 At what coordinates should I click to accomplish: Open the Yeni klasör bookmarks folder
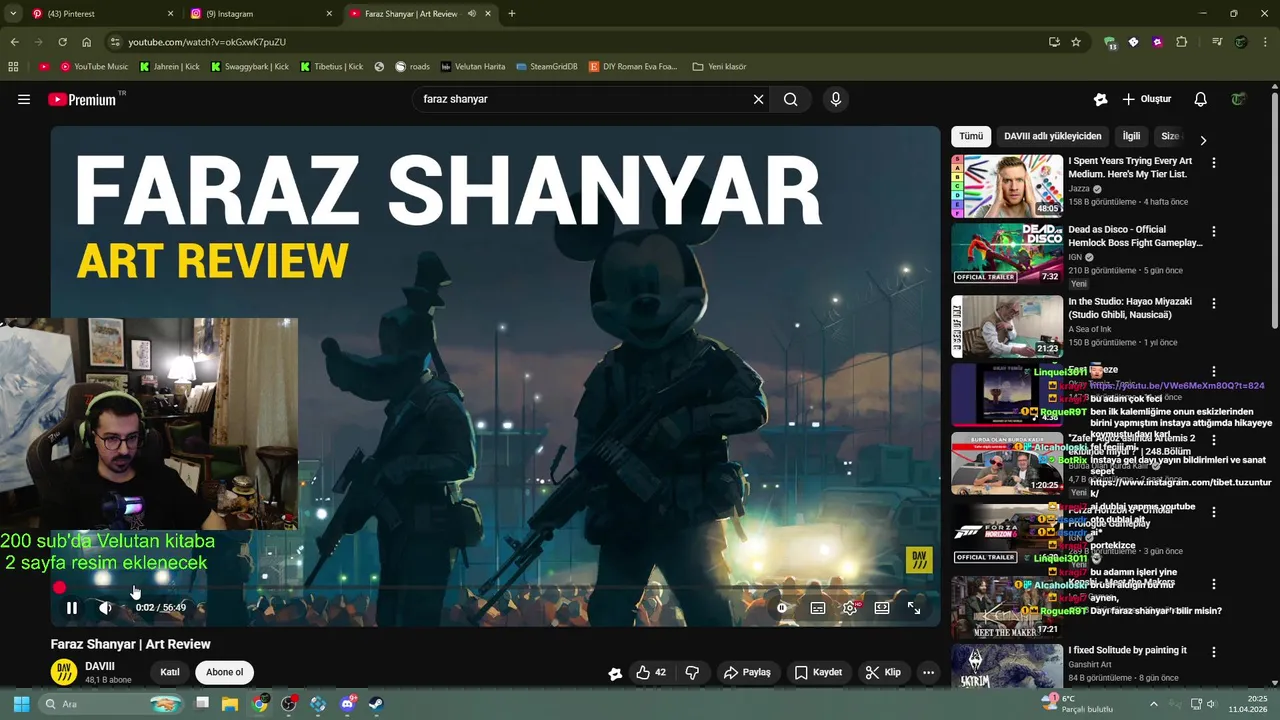pos(719,67)
